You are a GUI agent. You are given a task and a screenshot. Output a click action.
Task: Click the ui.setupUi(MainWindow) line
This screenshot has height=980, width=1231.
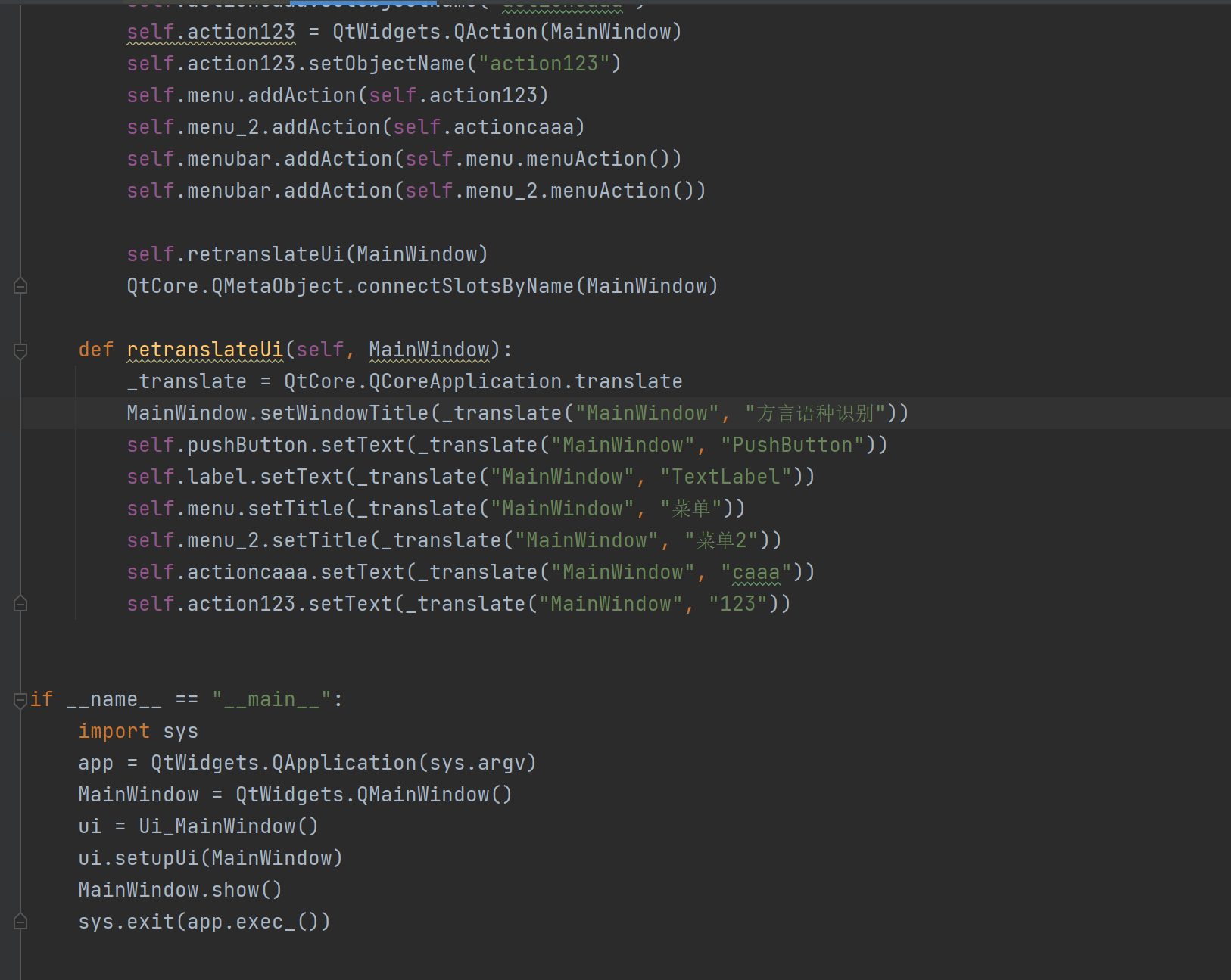pyautogui.click(x=210, y=858)
